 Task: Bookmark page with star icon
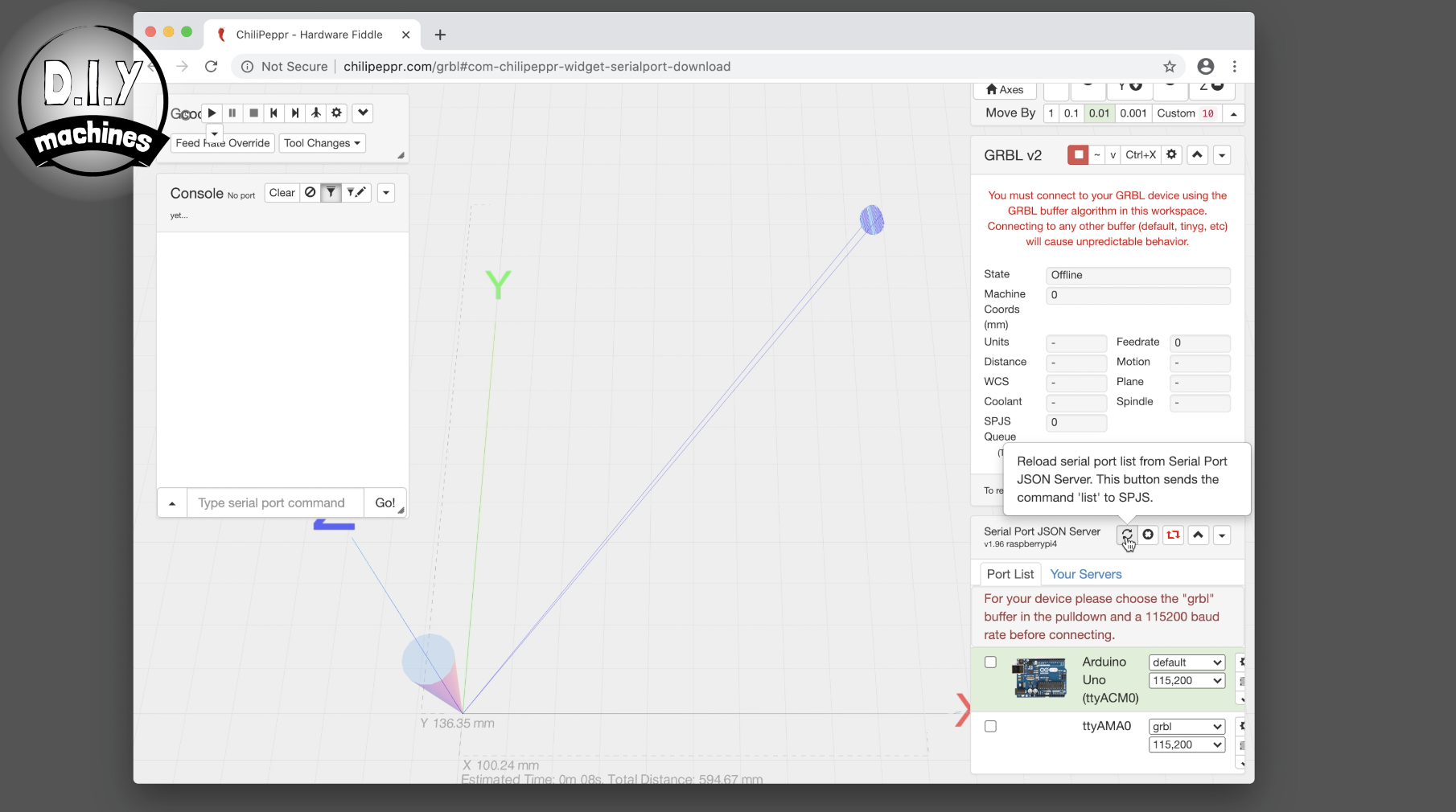(x=1170, y=67)
